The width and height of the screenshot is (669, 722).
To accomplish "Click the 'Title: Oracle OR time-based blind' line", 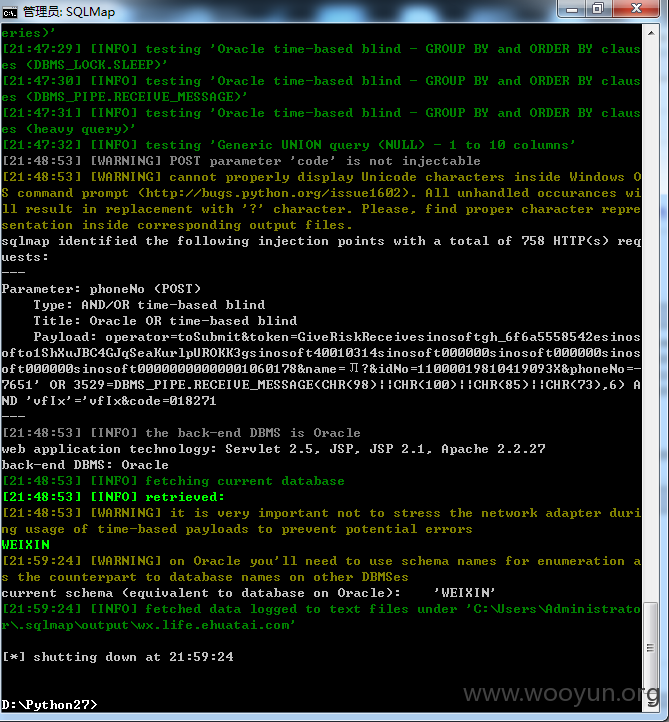I will (x=165, y=321).
